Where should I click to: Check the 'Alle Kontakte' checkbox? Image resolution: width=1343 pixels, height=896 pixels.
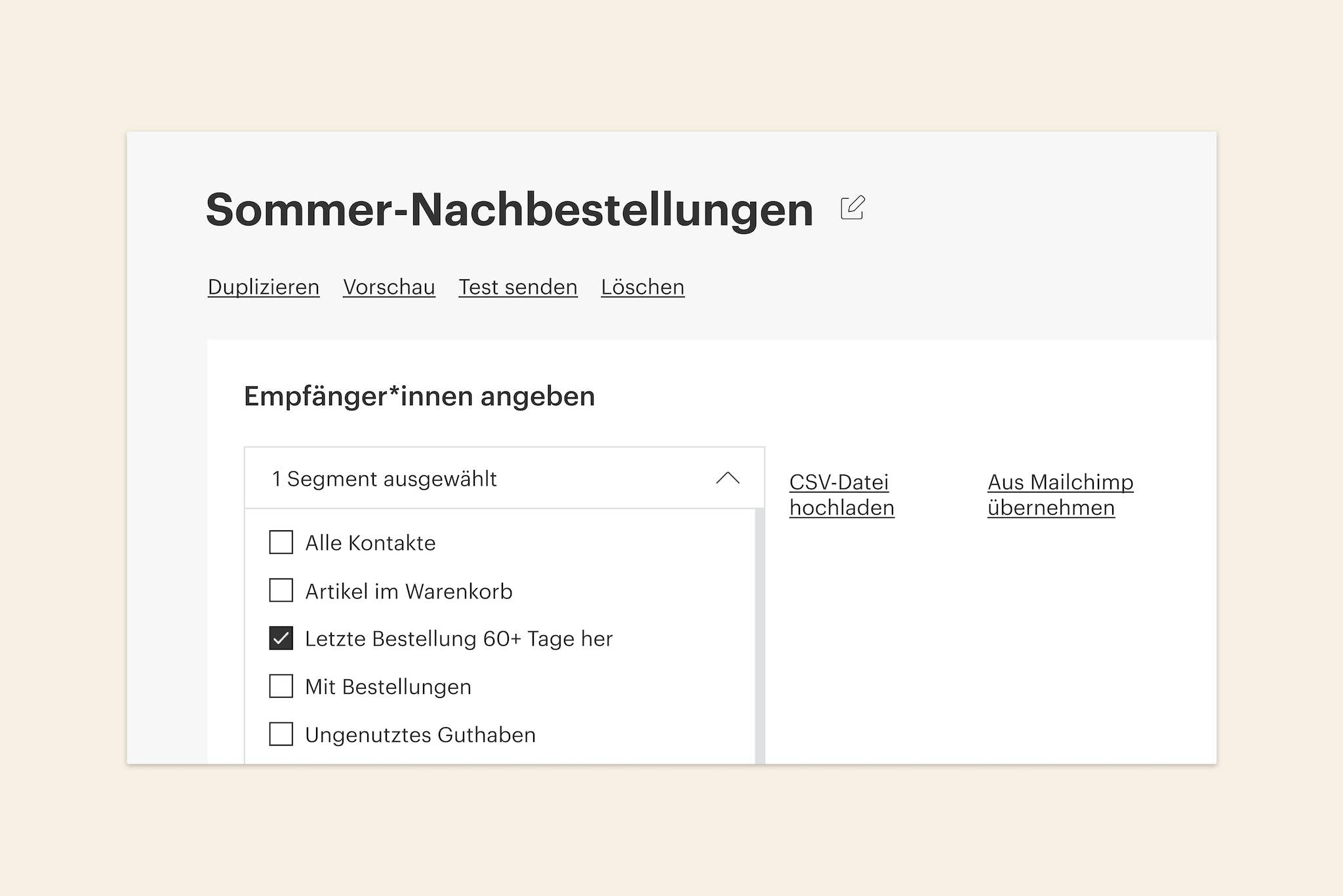[x=281, y=542]
